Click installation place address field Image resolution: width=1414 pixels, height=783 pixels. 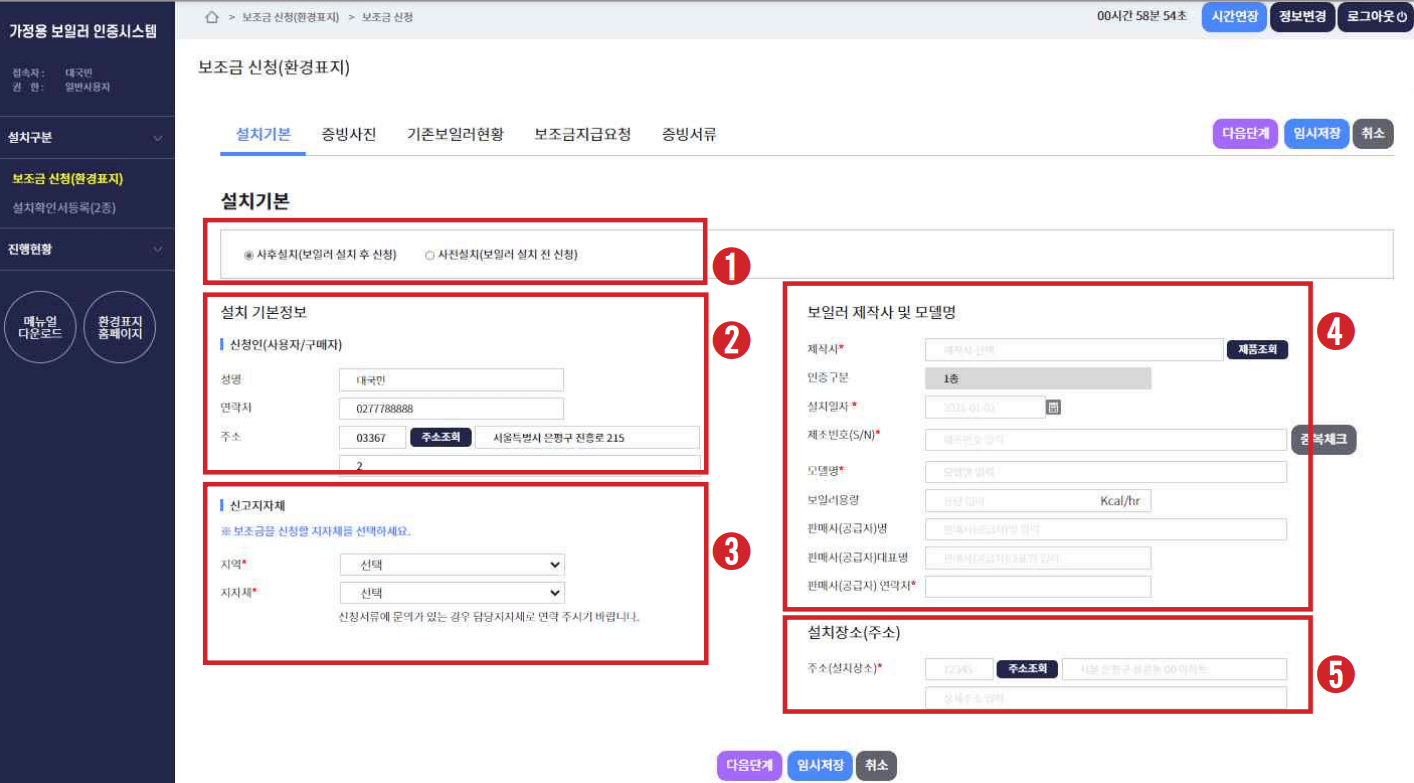coord(1174,669)
